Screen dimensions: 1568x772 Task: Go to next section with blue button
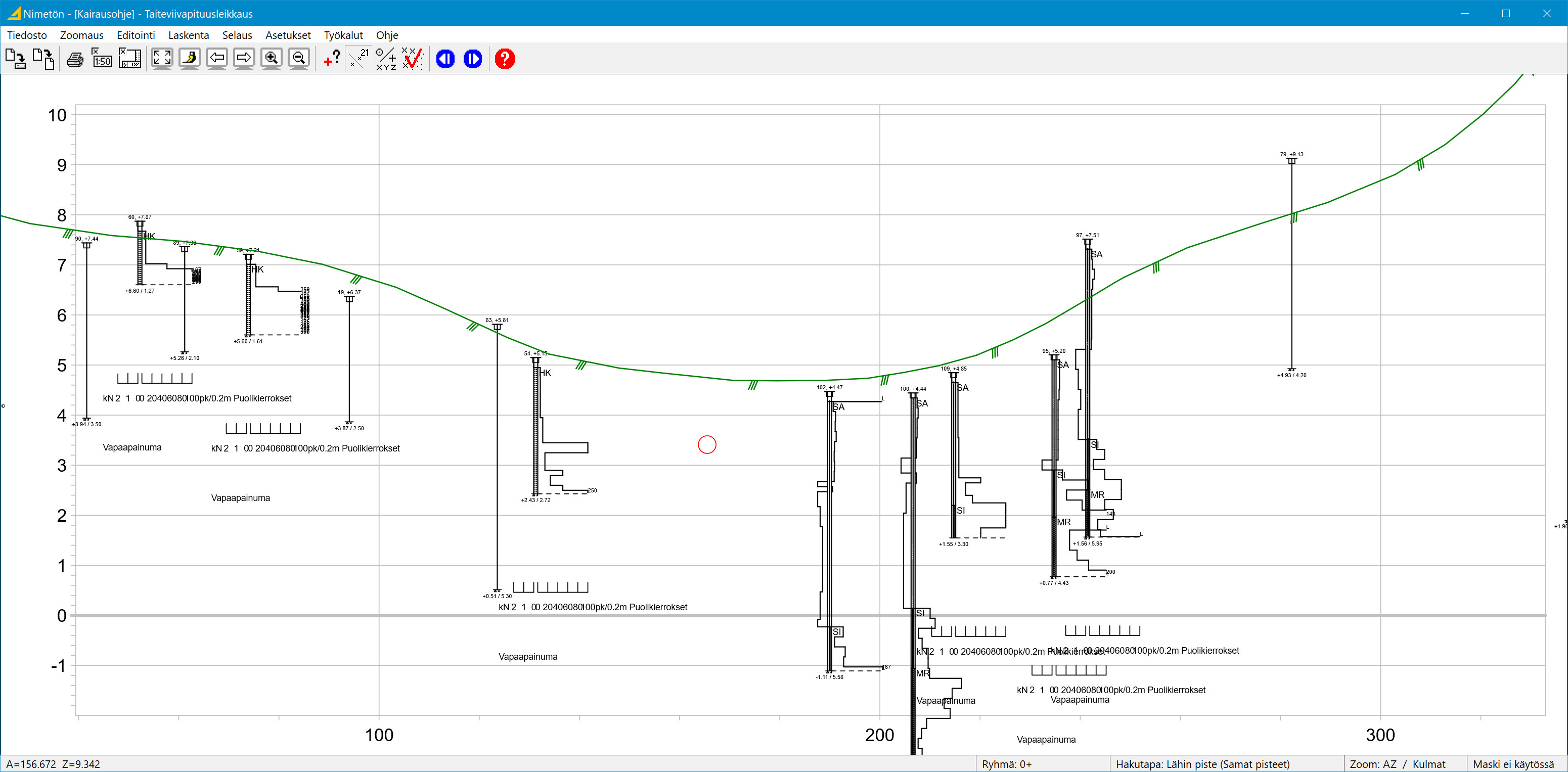[472, 59]
